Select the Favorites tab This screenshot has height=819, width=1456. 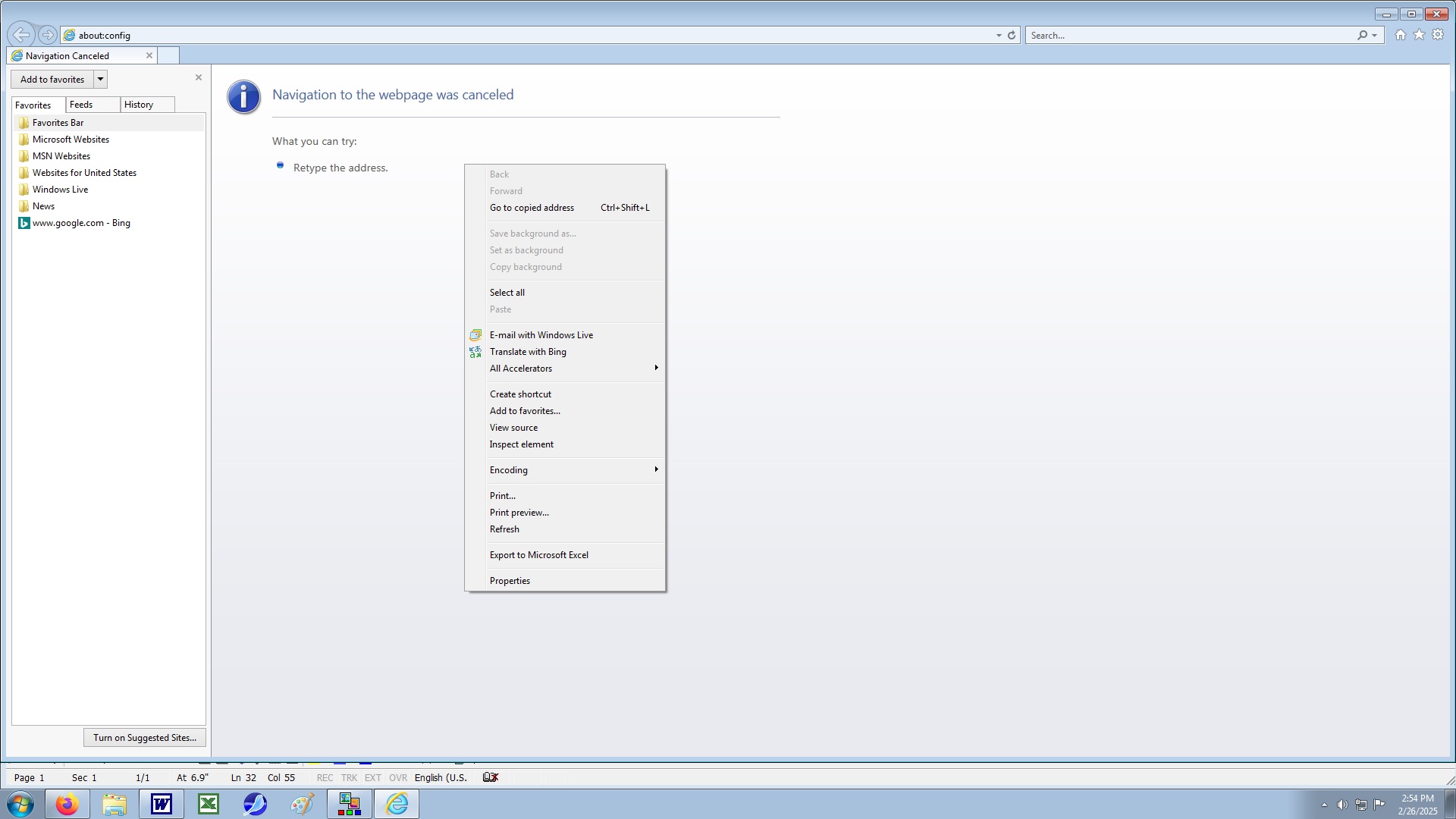click(x=38, y=105)
